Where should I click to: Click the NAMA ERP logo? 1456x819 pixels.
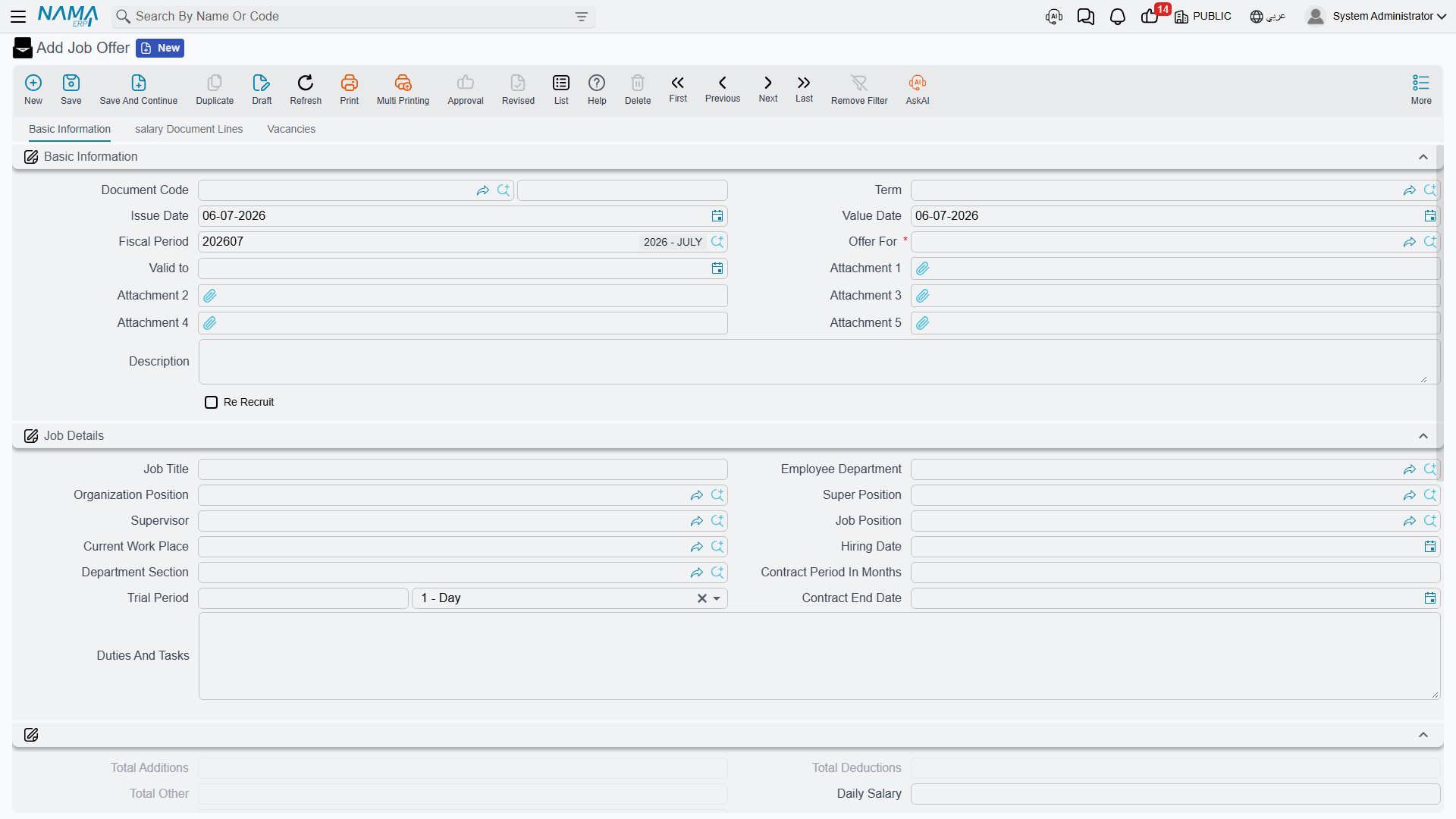67,16
